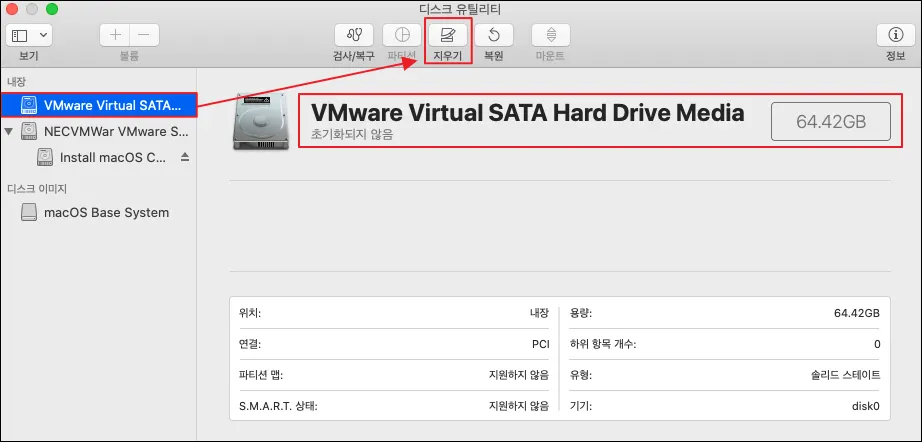Viewport: 922px width, 442px height.
Task: Click the 솔리드 스테이트 type value
Action: 845,374
